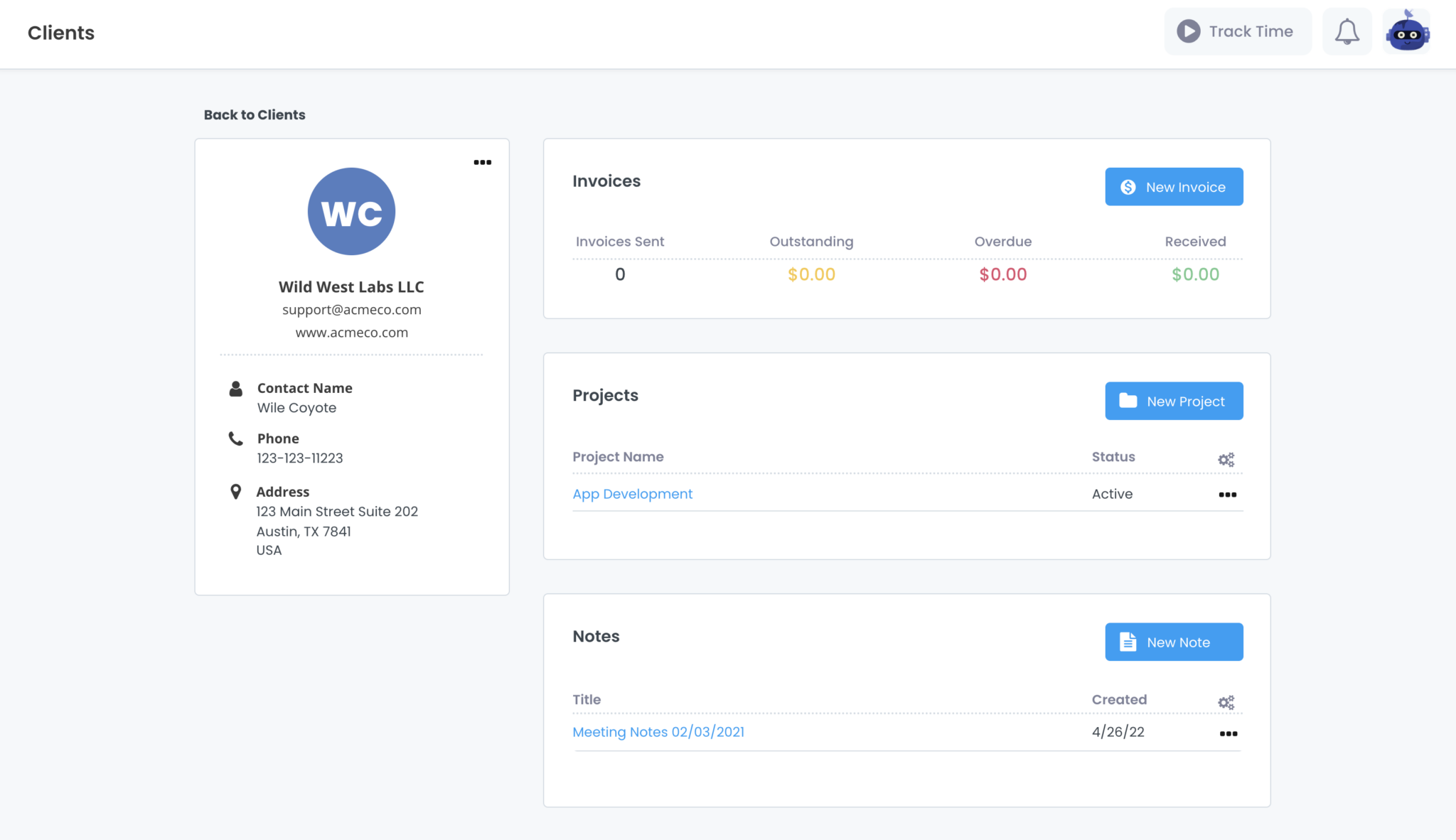Open the Meeting Notes row options menu
Viewport: 1456px width, 840px height.
coord(1227,733)
